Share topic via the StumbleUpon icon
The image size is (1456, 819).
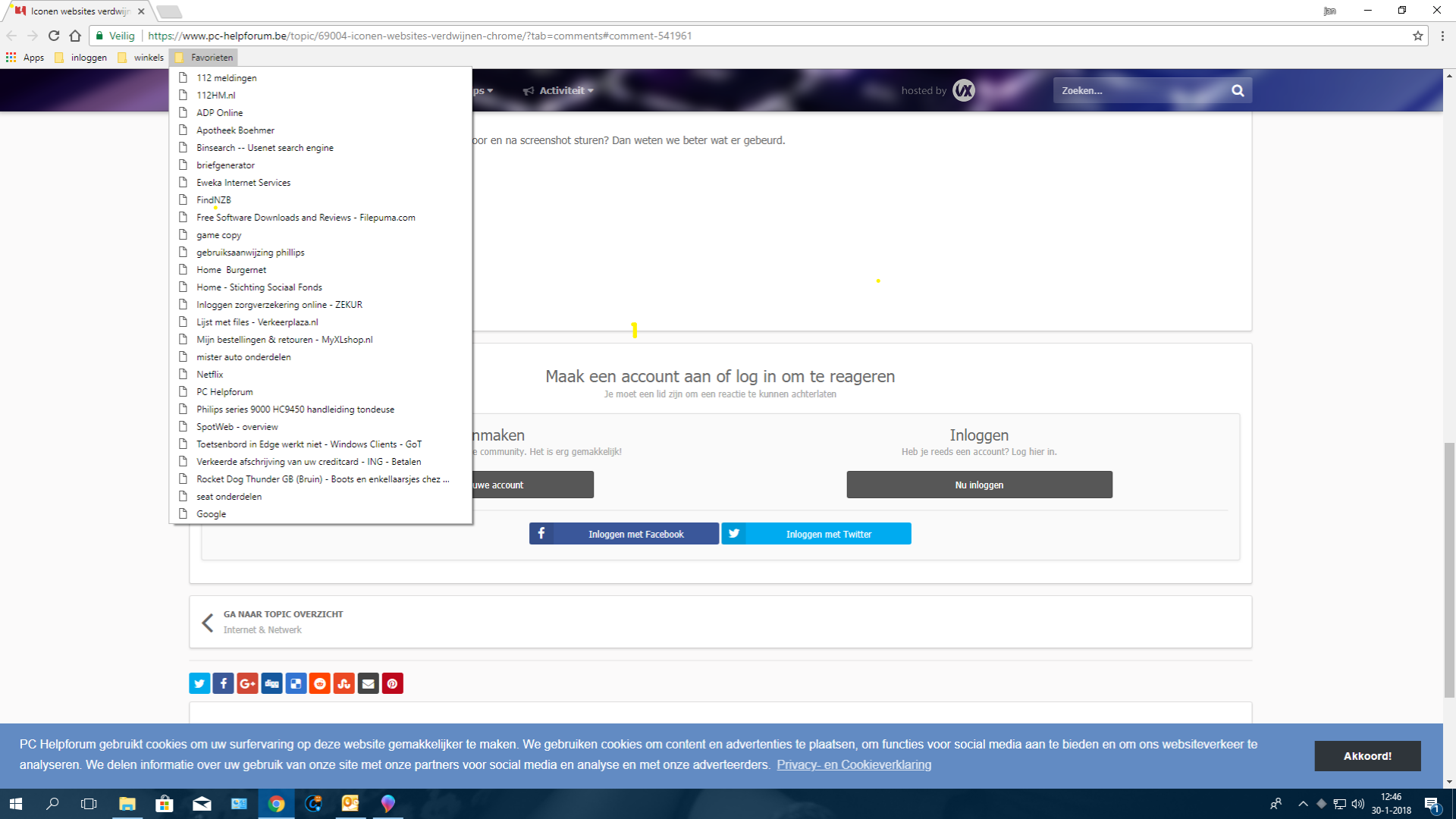(x=344, y=684)
